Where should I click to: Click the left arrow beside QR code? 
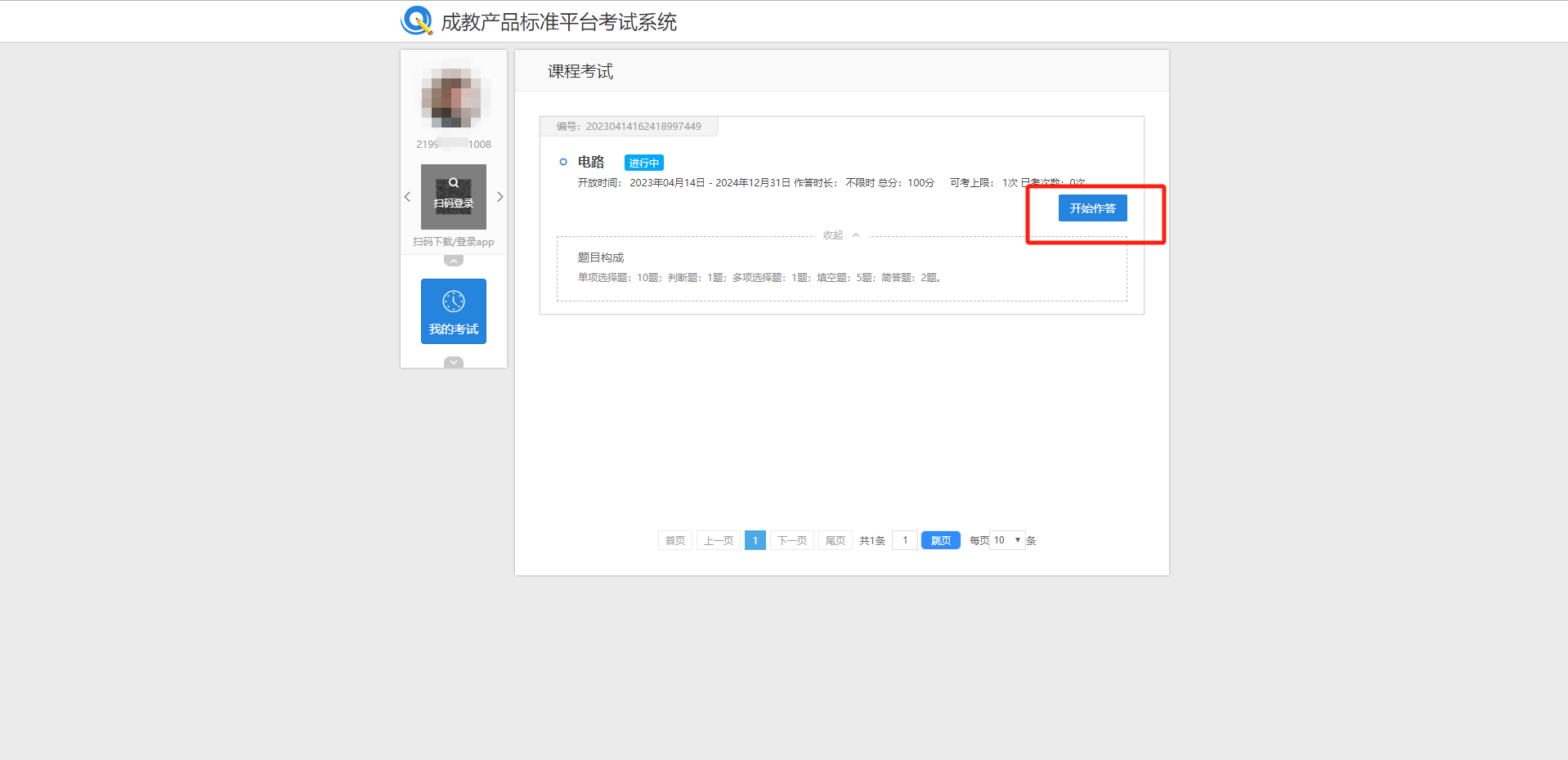tap(407, 197)
